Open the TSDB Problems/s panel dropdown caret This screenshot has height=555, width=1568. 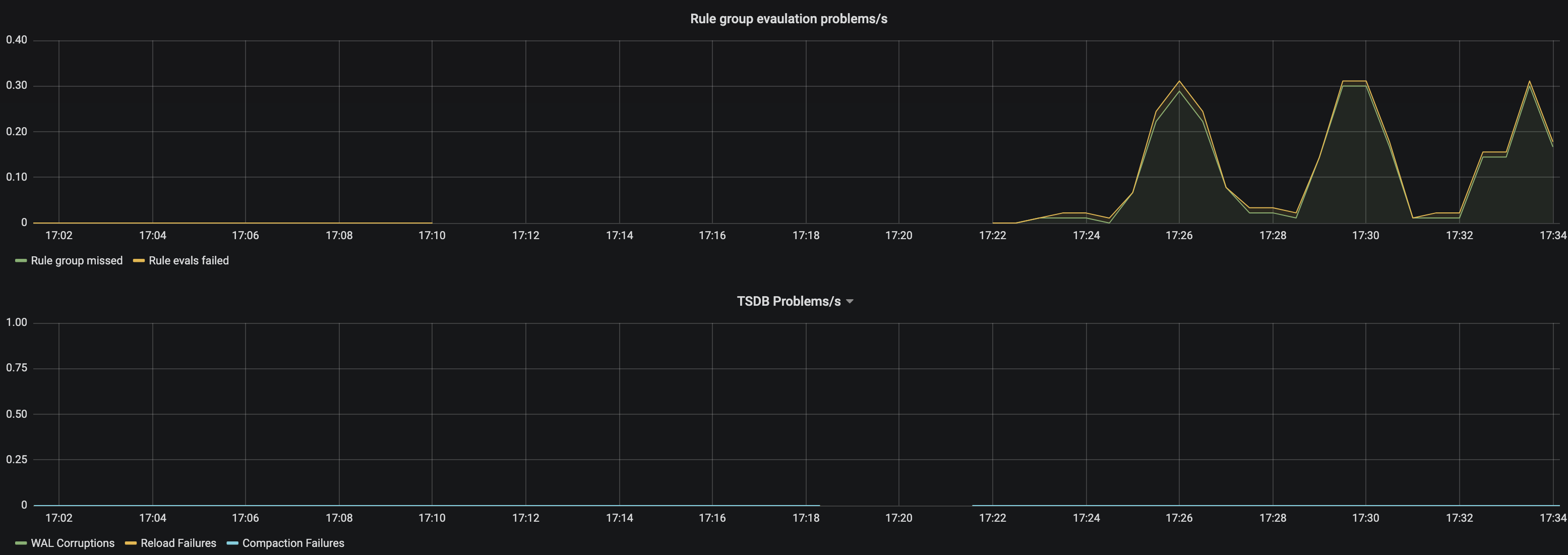click(850, 302)
